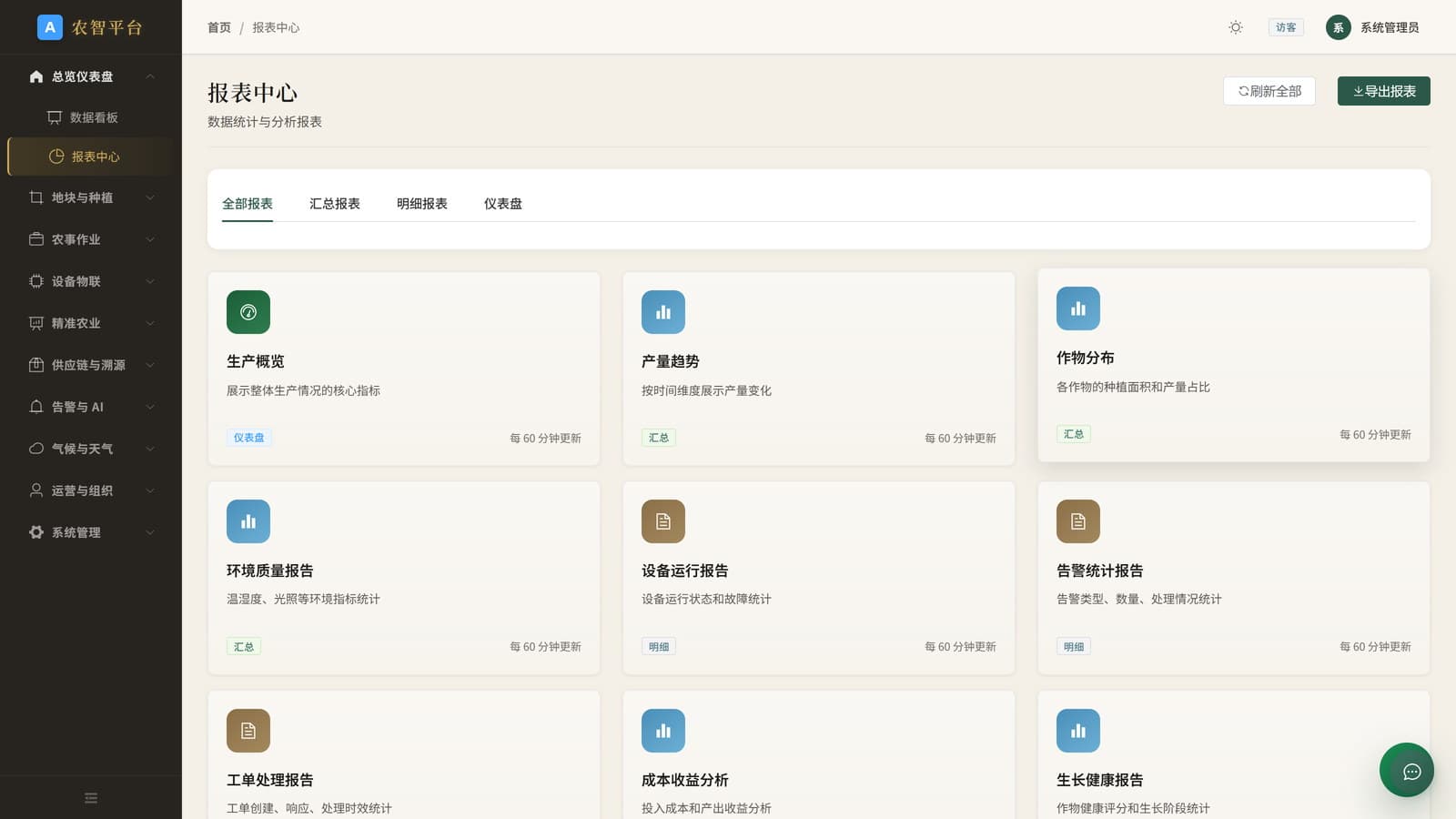This screenshot has width=1456, height=819.
Task: Click the 系统管理 gear icon
Action: click(36, 532)
